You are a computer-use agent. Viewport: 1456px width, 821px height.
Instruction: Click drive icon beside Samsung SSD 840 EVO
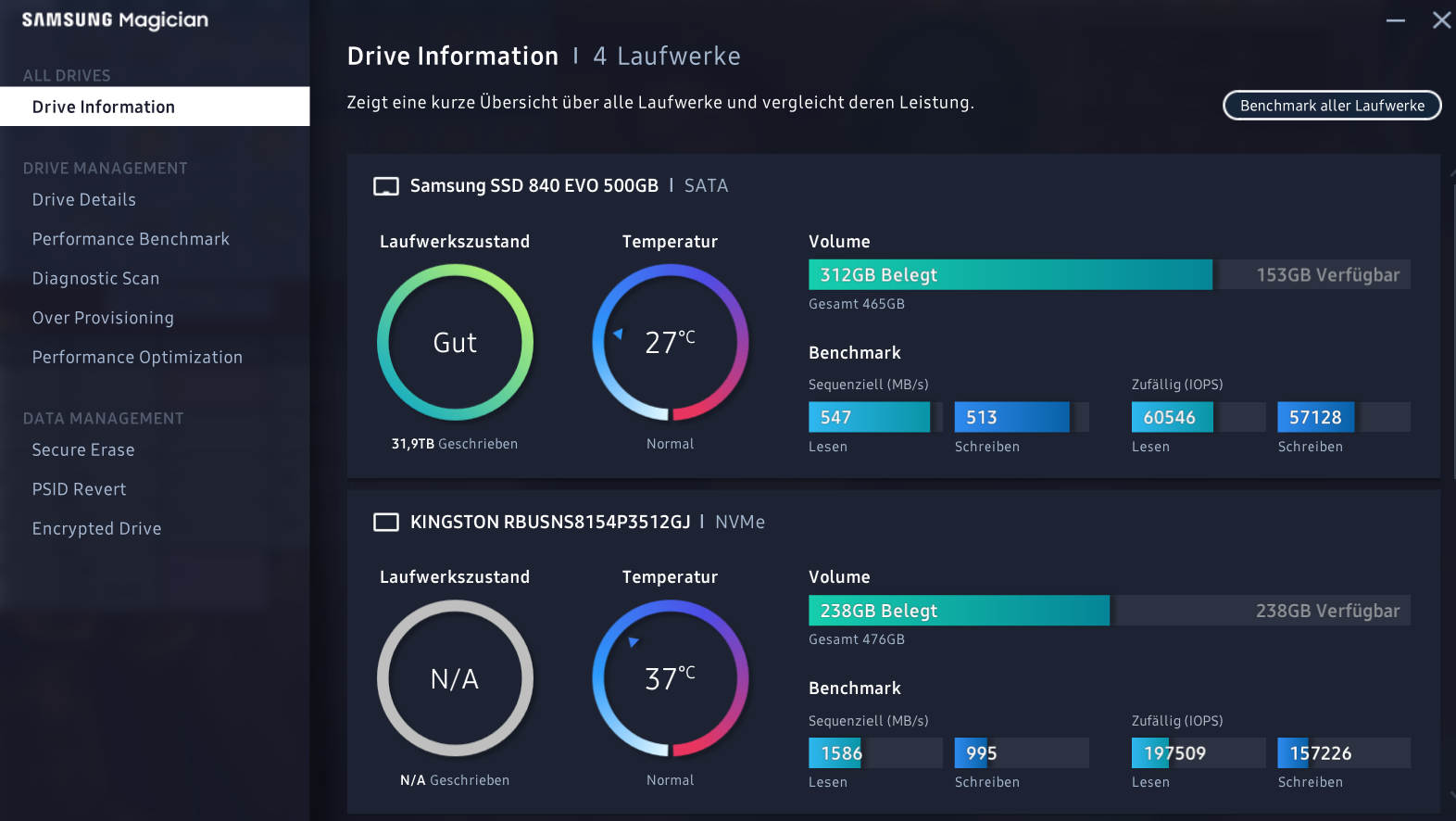[386, 186]
